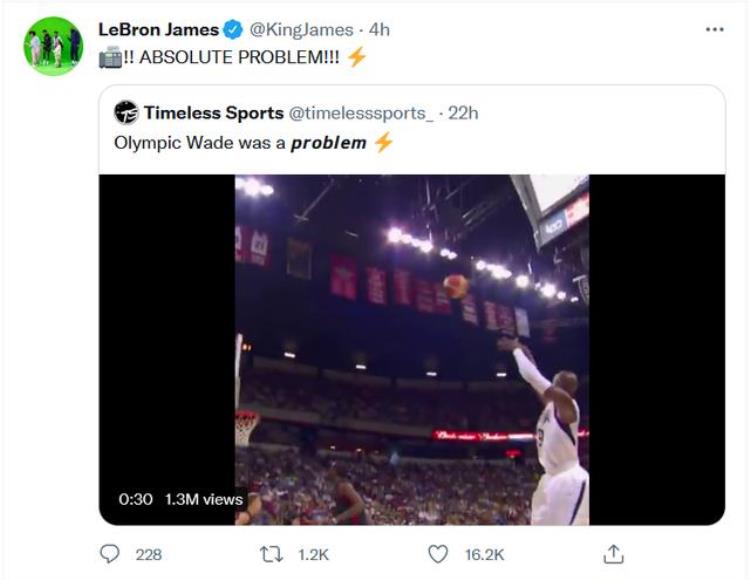Click the Timeless Sports avatar icon
The height and width of the screenshot is (580, 750).
click(x=126, y=113)
